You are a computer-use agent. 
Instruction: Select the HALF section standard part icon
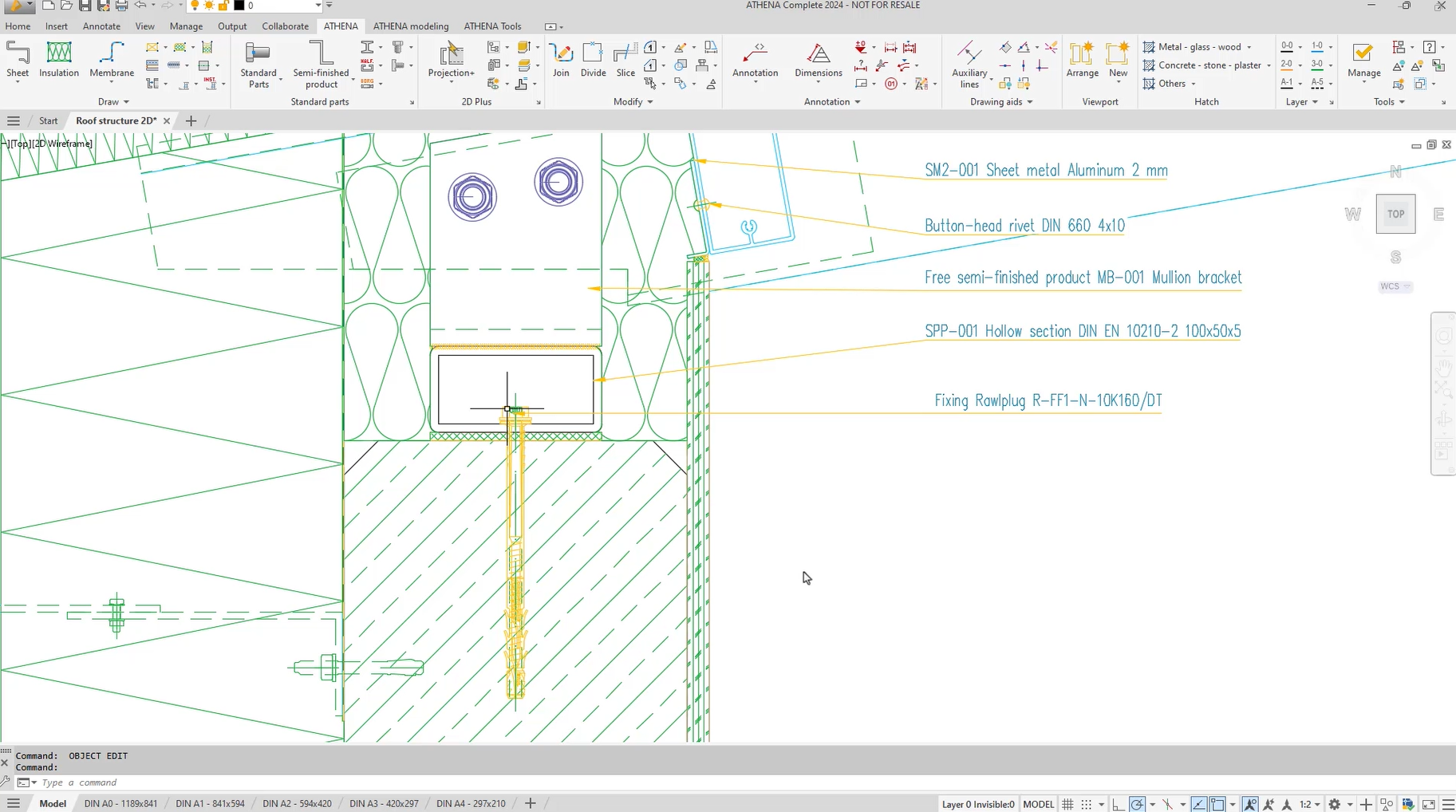click(x=367, y=65)
